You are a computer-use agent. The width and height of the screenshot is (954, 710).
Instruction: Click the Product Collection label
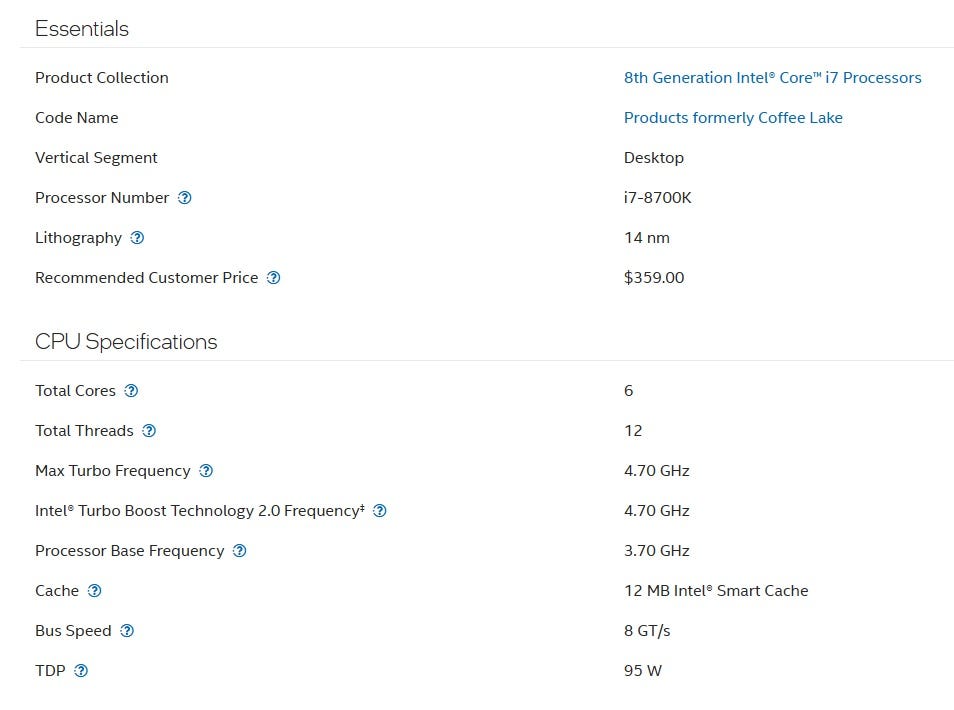coord(102,78)
